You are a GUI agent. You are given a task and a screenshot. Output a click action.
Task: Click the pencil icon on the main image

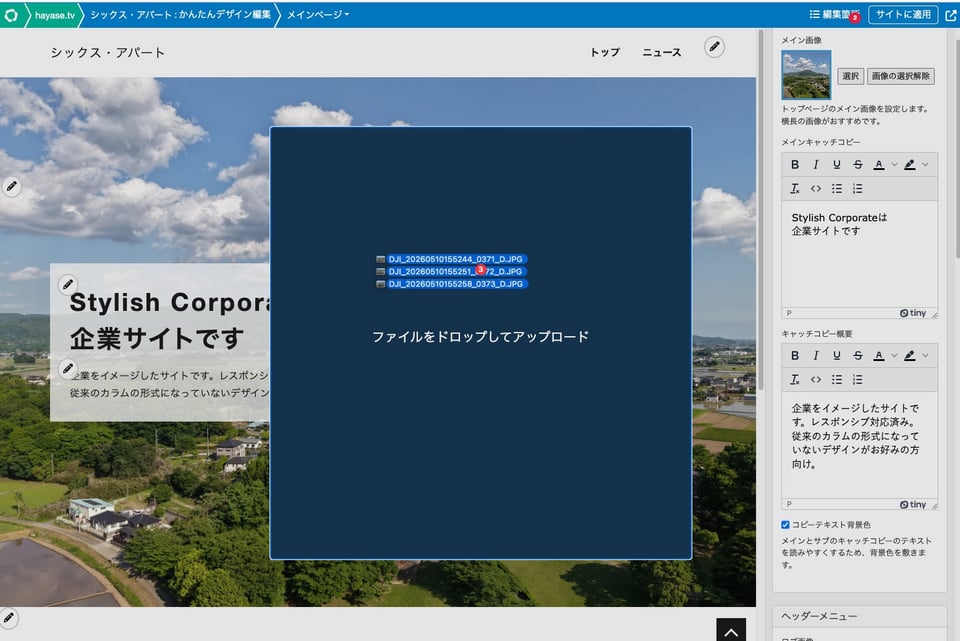click(11, 186)
